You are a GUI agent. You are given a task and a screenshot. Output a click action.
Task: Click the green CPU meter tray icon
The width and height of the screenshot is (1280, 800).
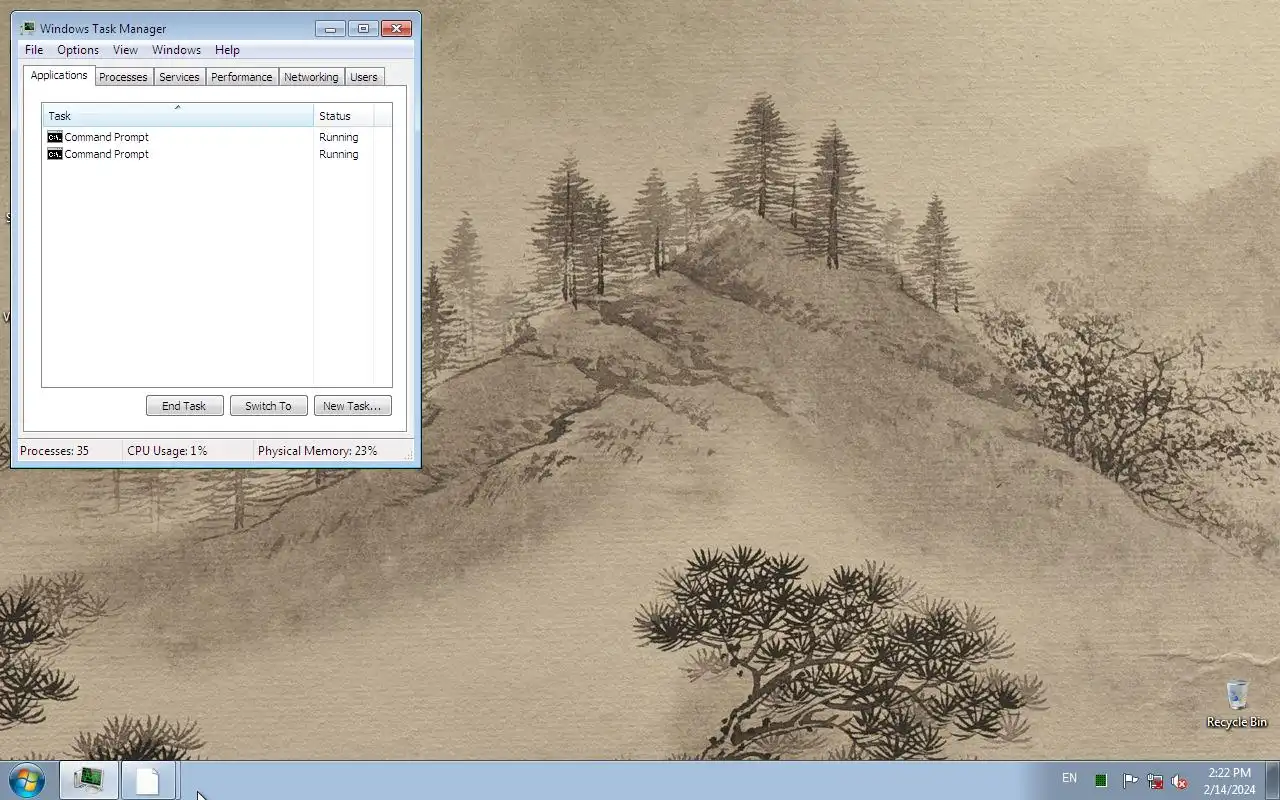[1101, 781]
